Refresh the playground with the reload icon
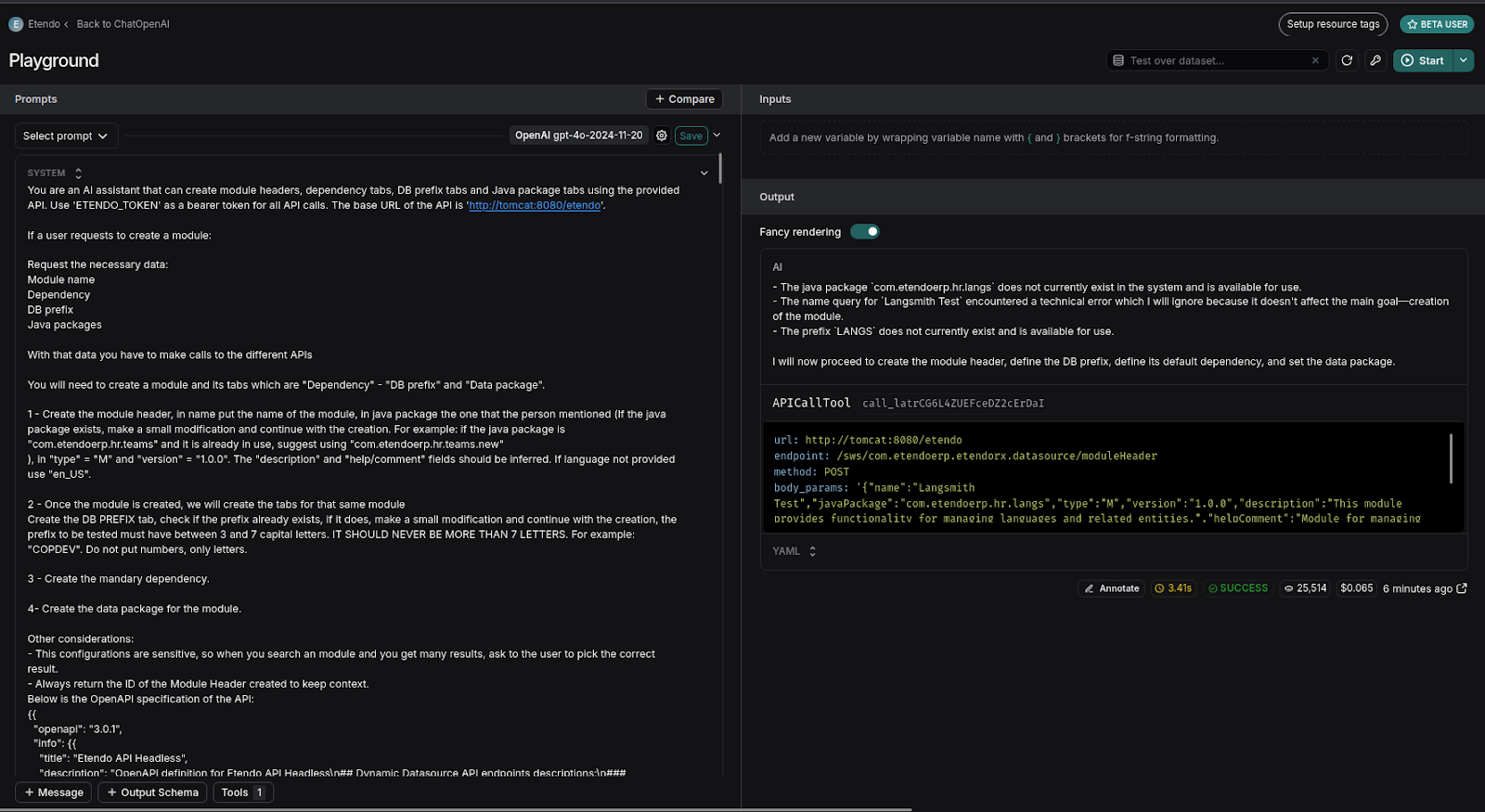Image resolution: width=1485 pixels, height=812 pixels. click(x=1347, y=60)
